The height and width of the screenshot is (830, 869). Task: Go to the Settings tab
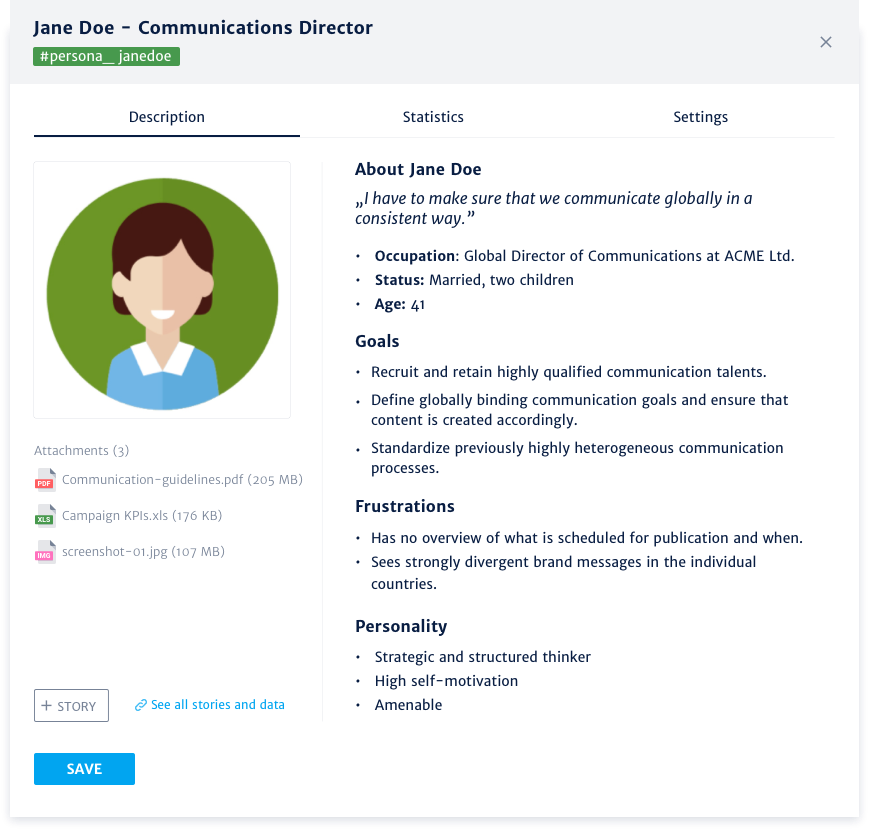click(700, 117)
